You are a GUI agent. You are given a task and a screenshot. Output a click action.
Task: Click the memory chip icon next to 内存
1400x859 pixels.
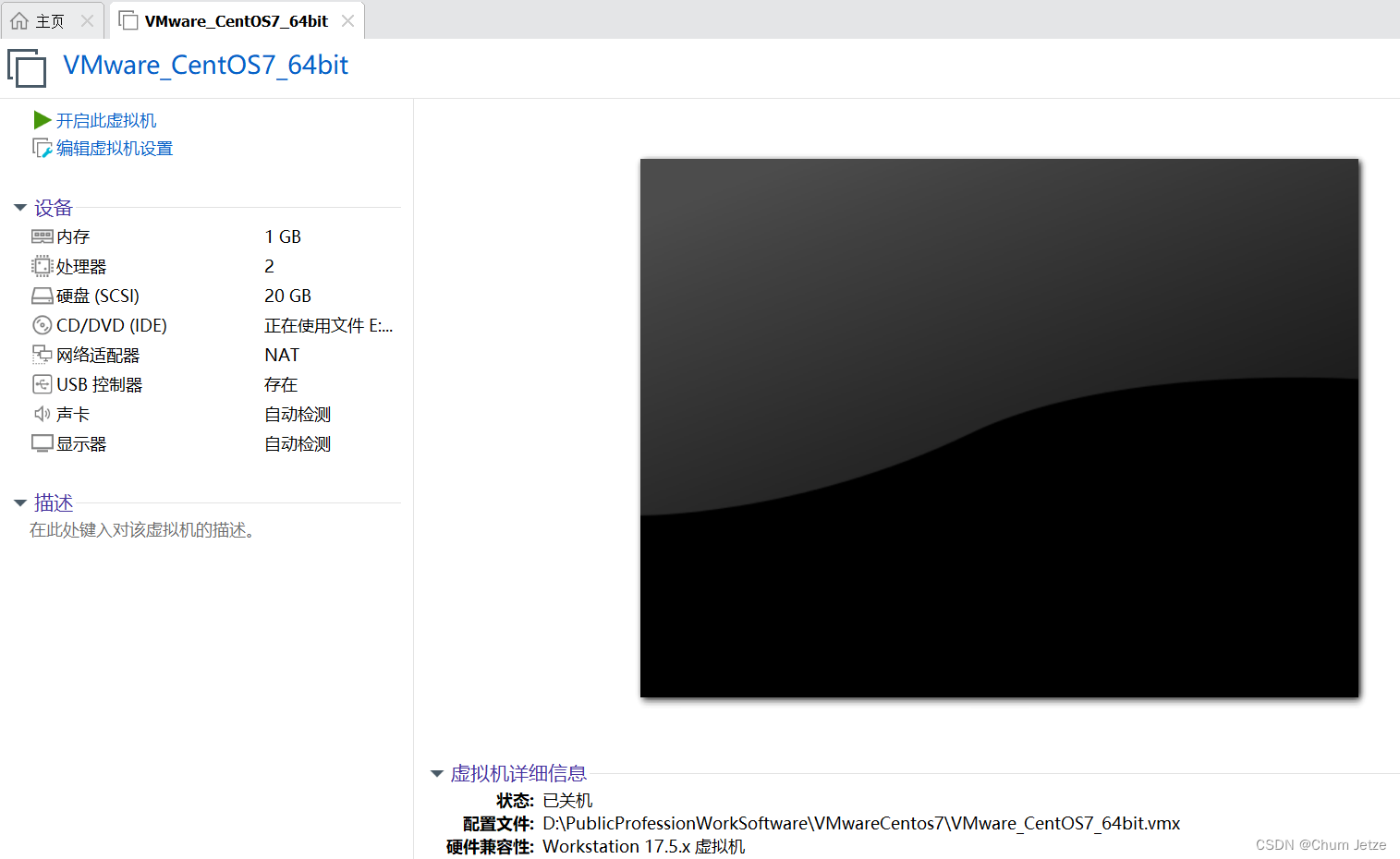[42, 236]
